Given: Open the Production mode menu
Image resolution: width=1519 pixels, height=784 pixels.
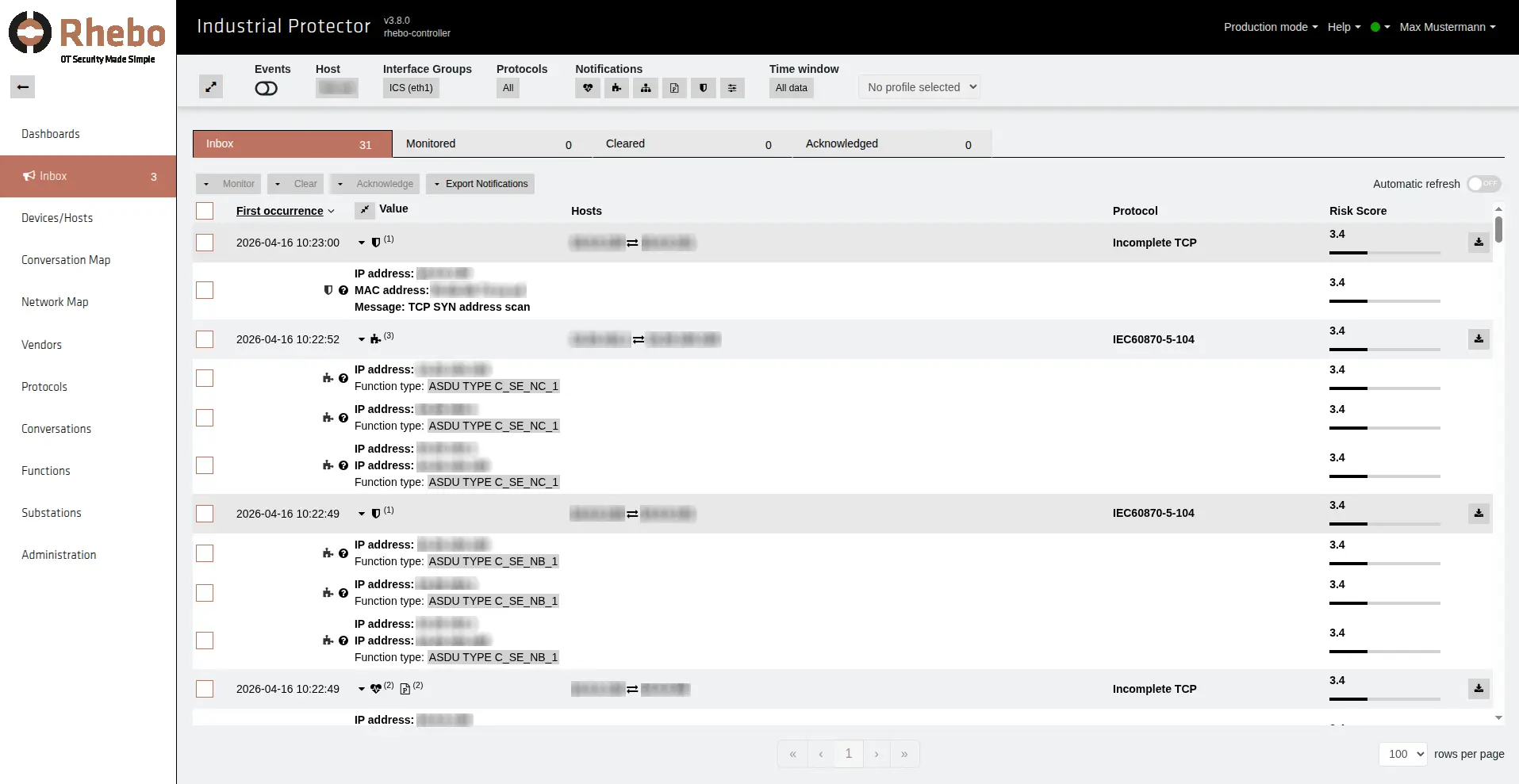Looking at the screenshot, I should (x=1271, y=27).
